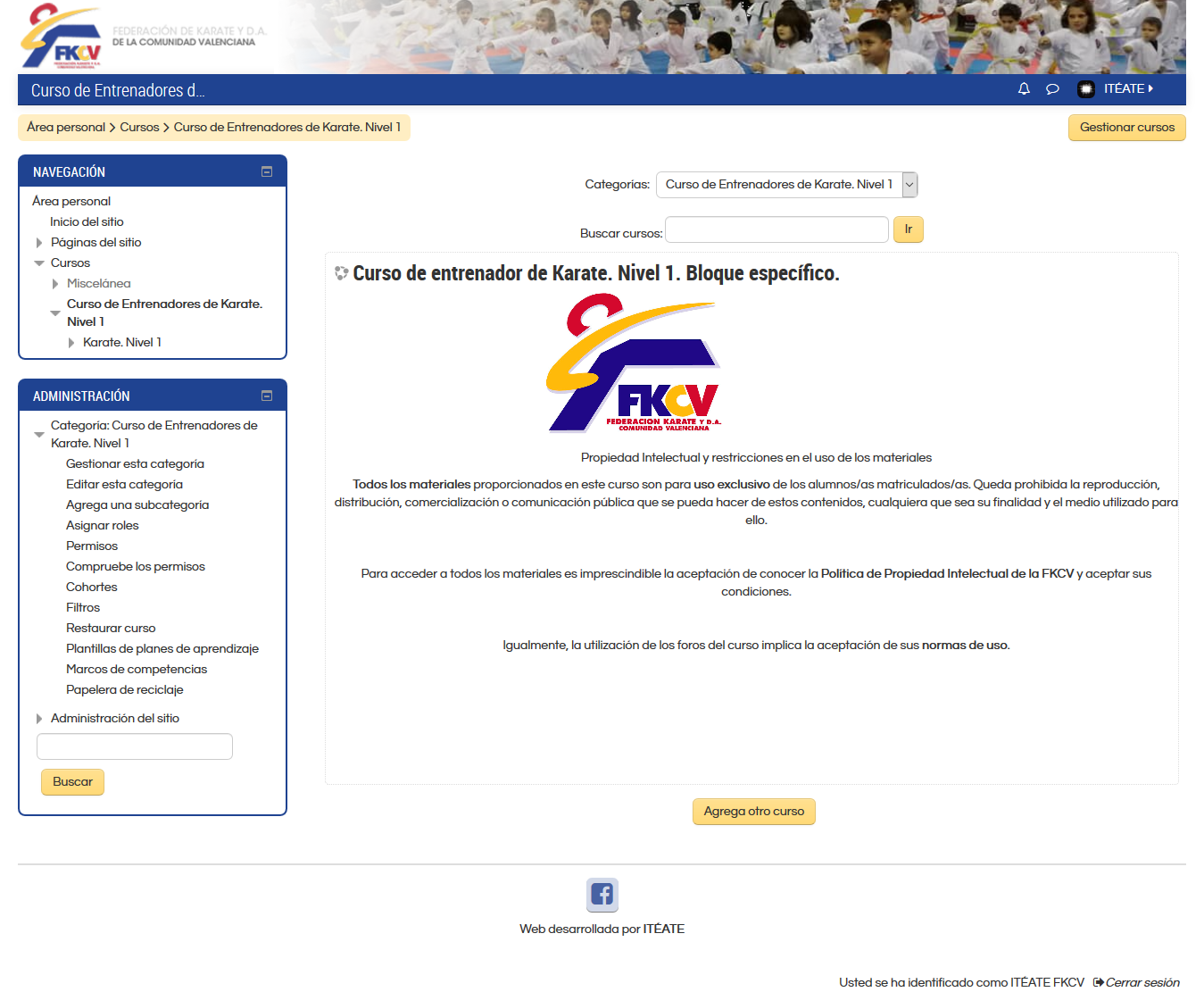Open Editar esta categoría
Screen dimensions: 1204x992
coord(124,485)
